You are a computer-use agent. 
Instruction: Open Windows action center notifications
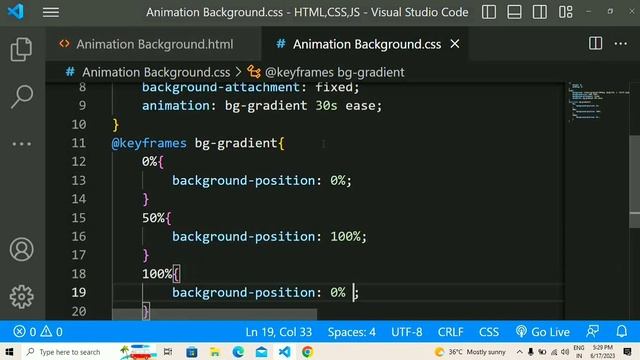[627, 352]
